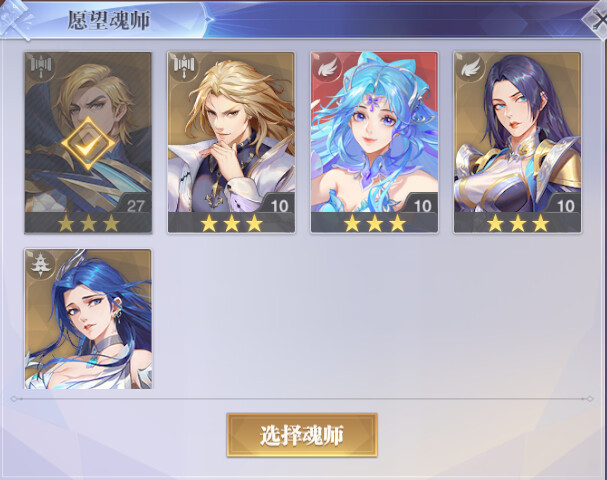Click the 愿望魂师 title header
Screen dimensions: 607x480
click(109, 20)
